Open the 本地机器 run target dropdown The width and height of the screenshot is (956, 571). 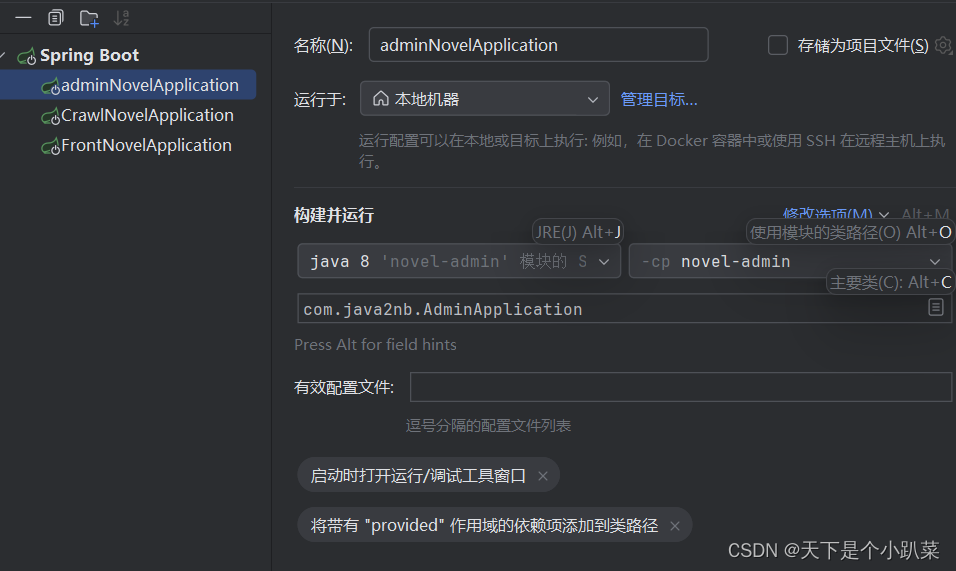click(485, 99)
